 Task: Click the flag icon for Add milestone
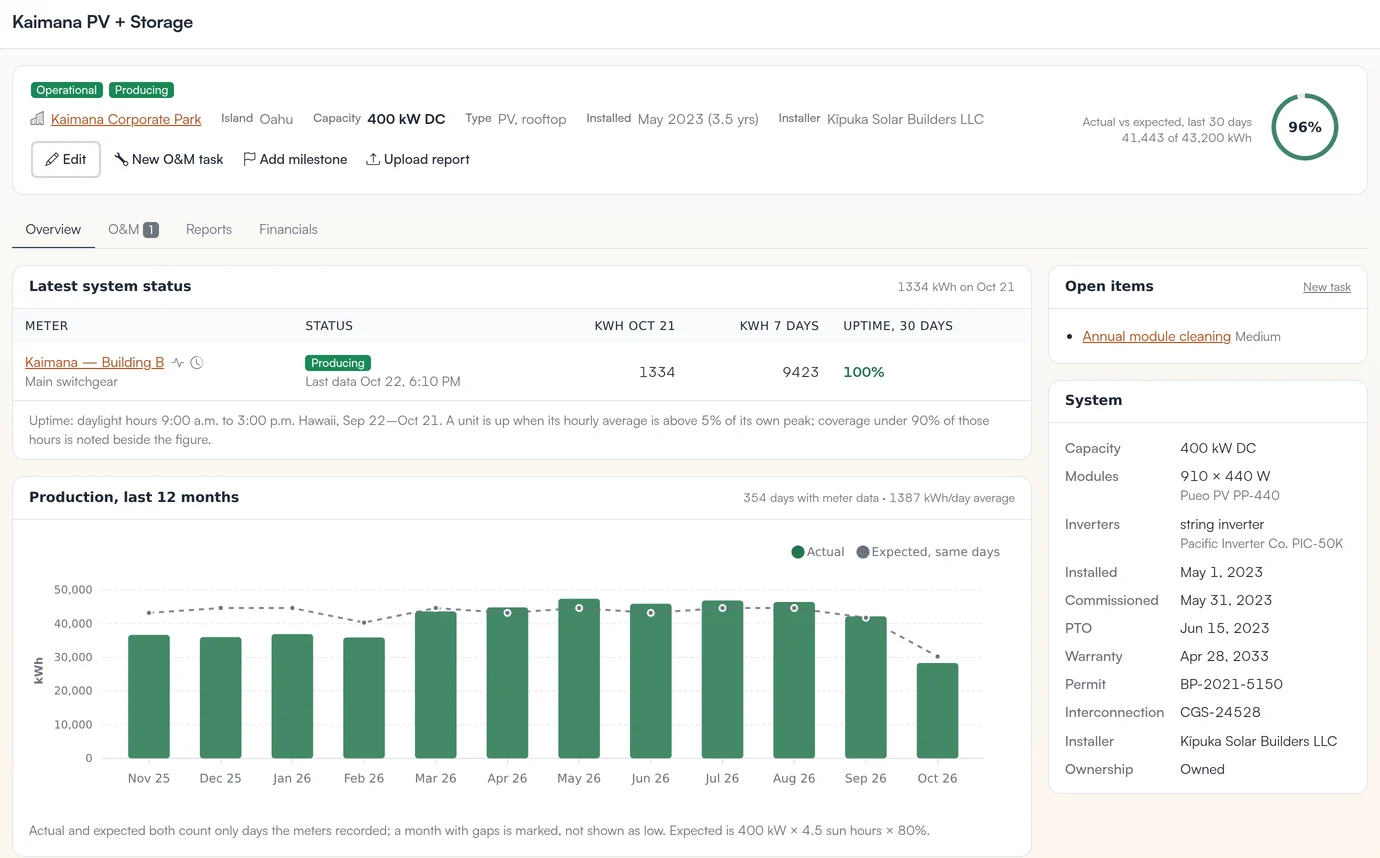pyautogui.click(x=249, y=159)
